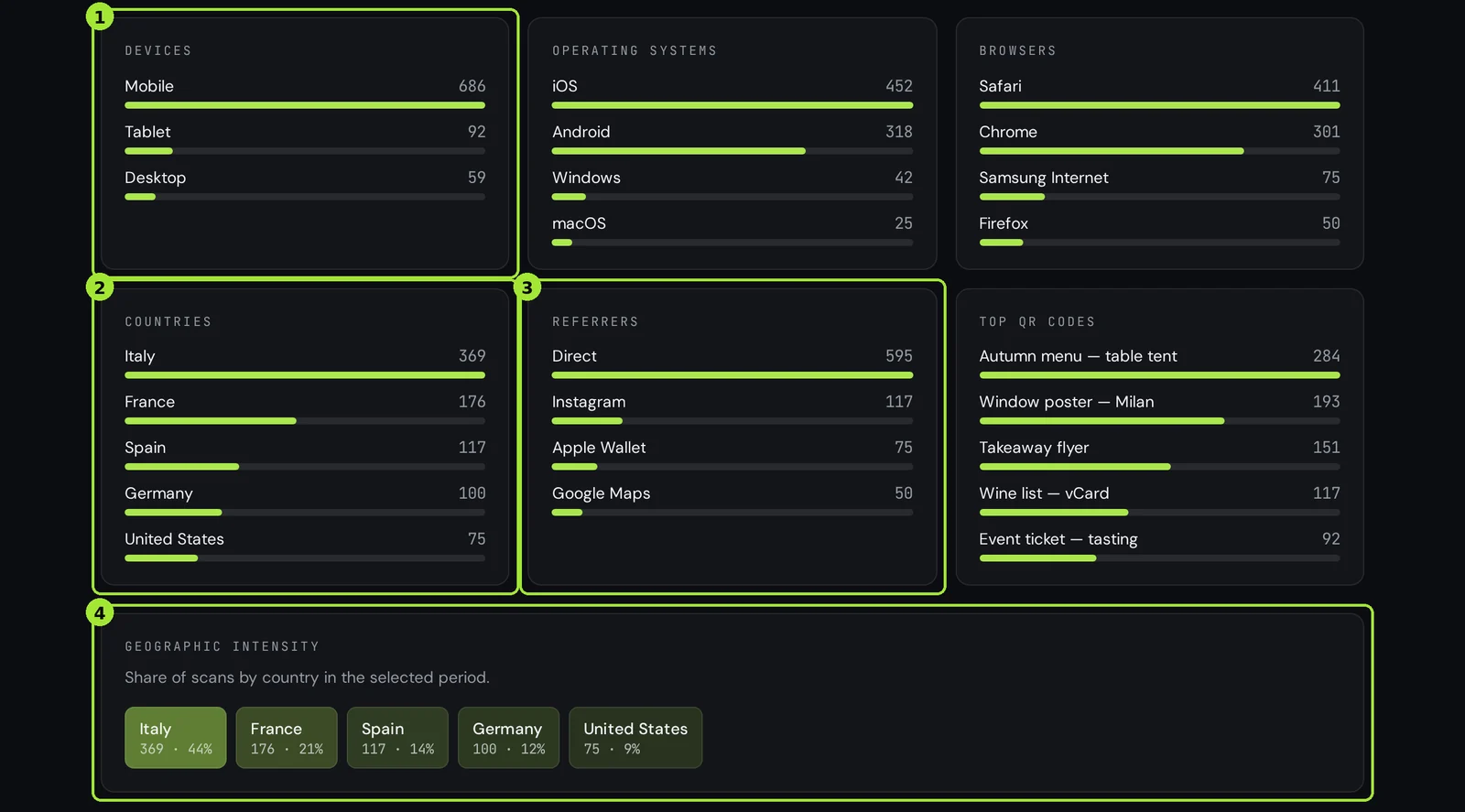Click the Instagram referrer label
Viewport: 1465px width, 812px height.
589,402
